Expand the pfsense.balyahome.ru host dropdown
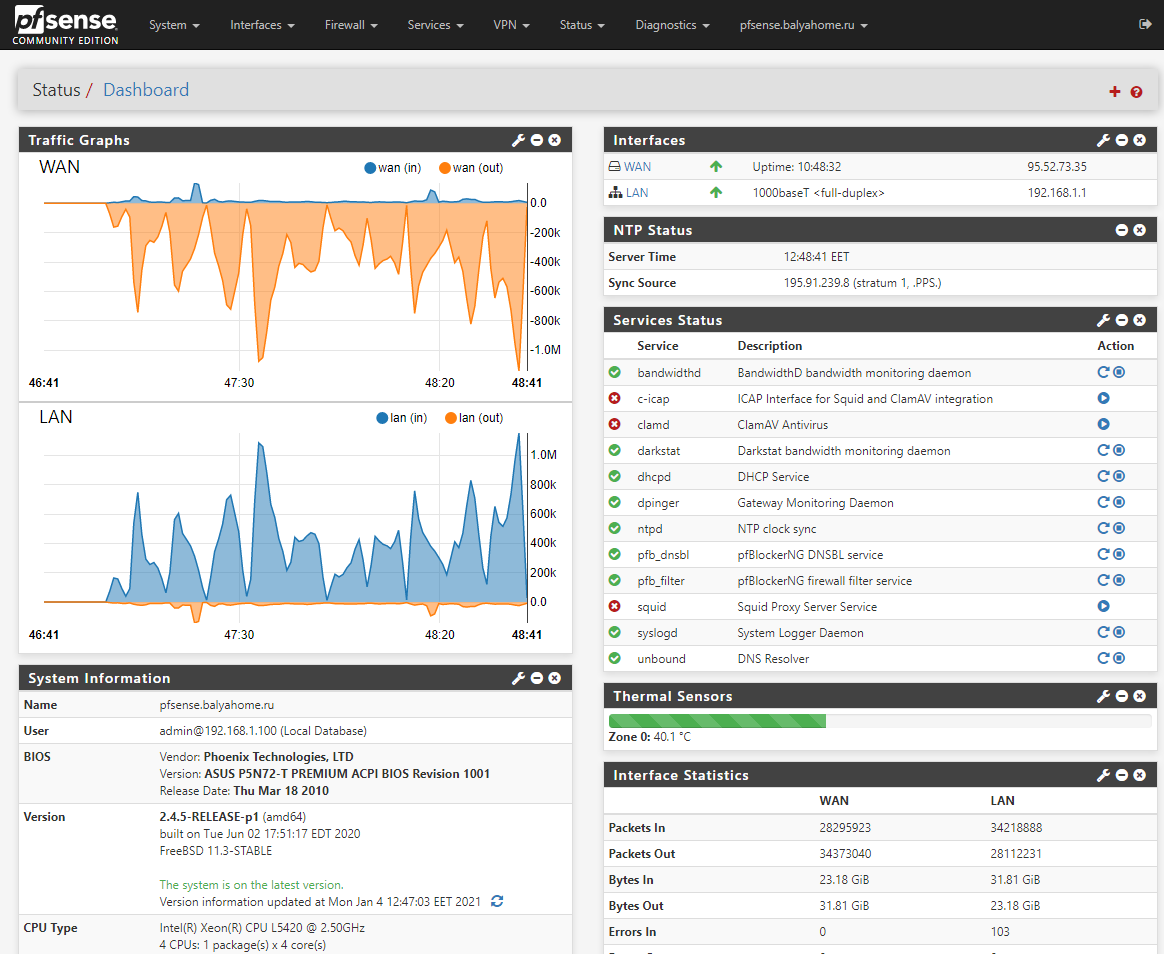The width and height of the screenshot is (1164, 954). [x=803, y=25]
